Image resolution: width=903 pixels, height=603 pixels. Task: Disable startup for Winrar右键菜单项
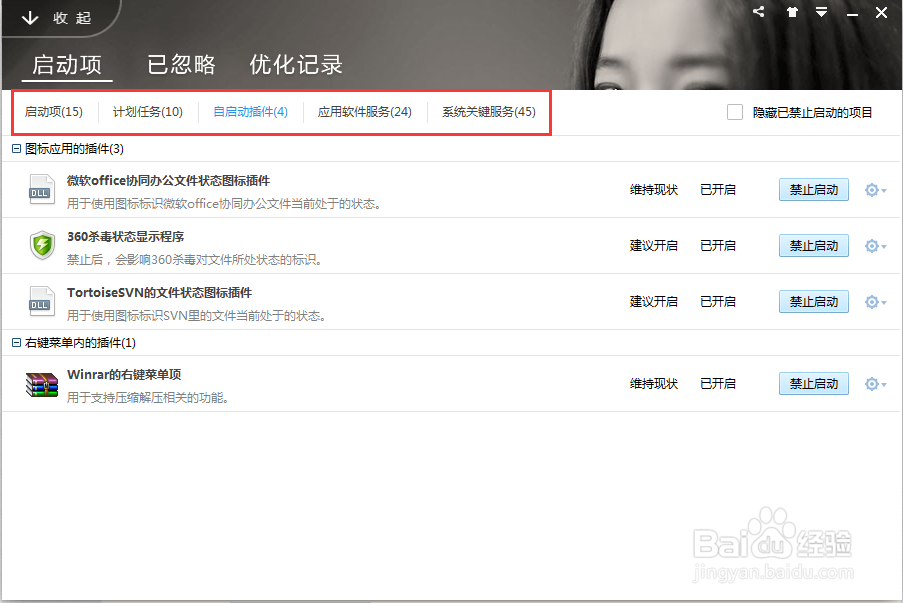pos(814,384)
